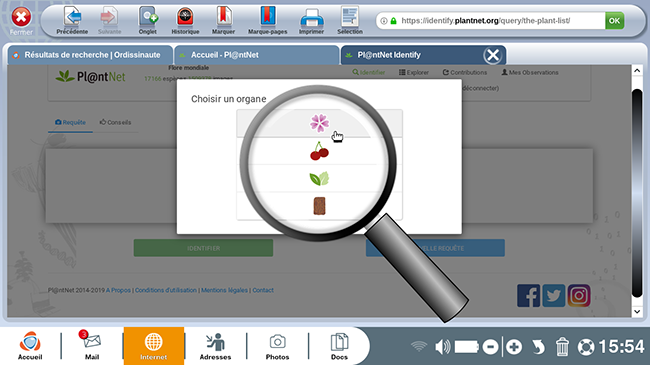Click the Précédente back arrow
The image size is (650, 365).
pos(72,21)
